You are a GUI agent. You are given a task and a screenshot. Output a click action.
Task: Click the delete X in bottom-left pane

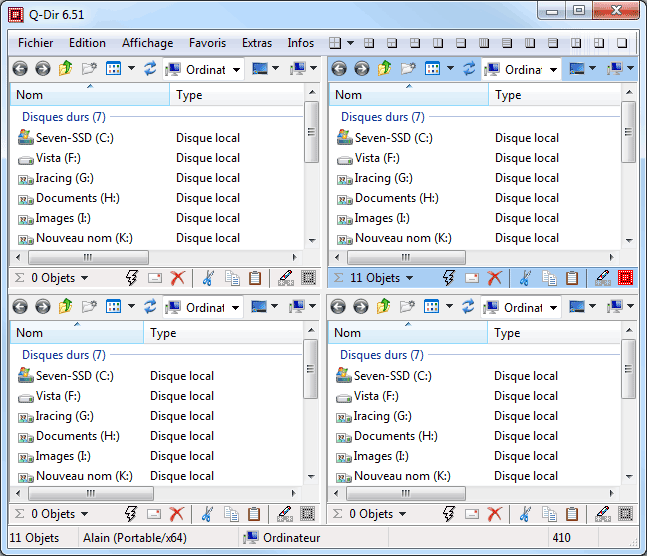[177, 514]
